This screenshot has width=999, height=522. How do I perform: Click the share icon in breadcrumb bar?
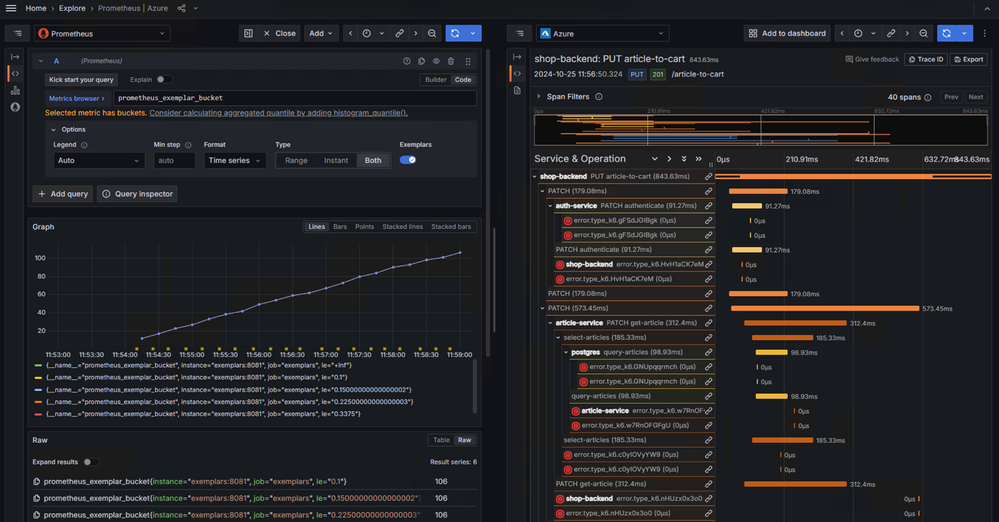182,8
